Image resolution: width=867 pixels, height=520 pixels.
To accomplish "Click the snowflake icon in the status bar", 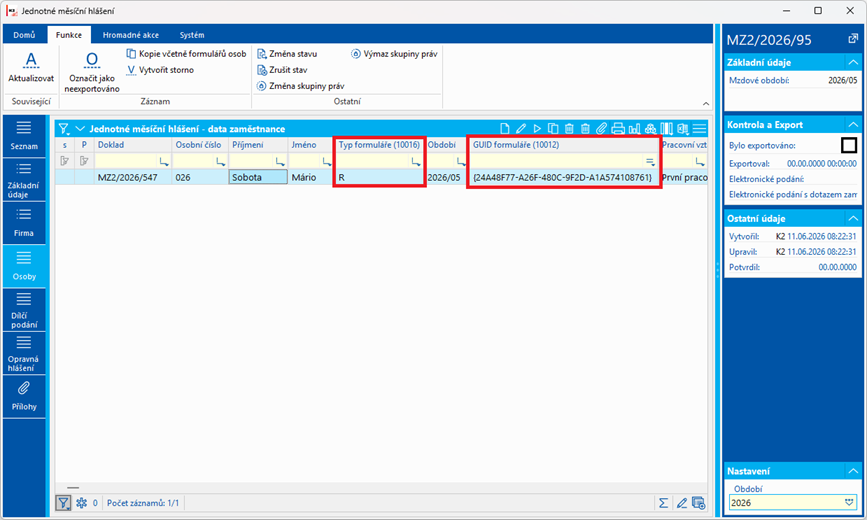I will tap(81, 503).
